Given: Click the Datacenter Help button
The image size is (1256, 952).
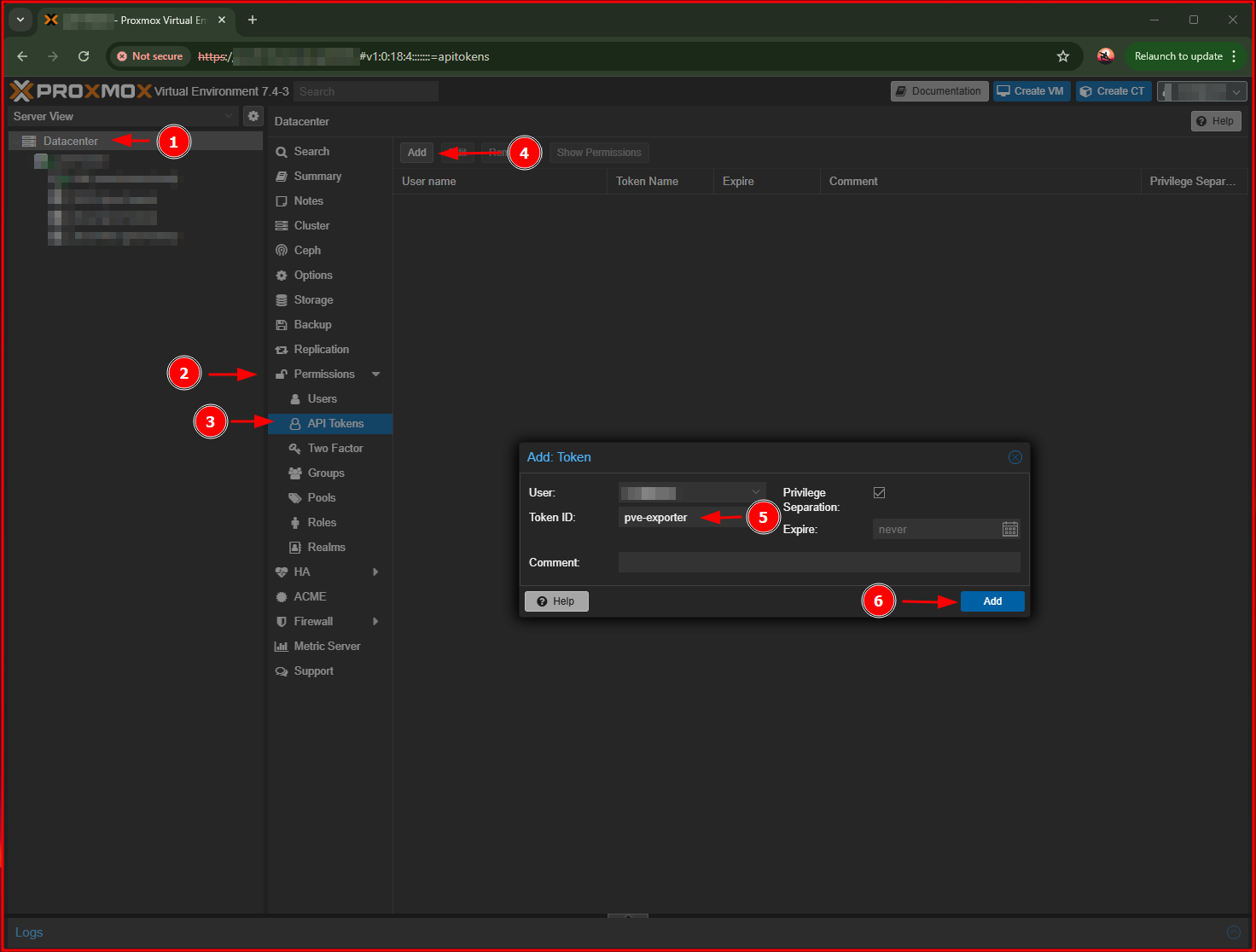Looking at the screenshot, I should click(1216, 121).
